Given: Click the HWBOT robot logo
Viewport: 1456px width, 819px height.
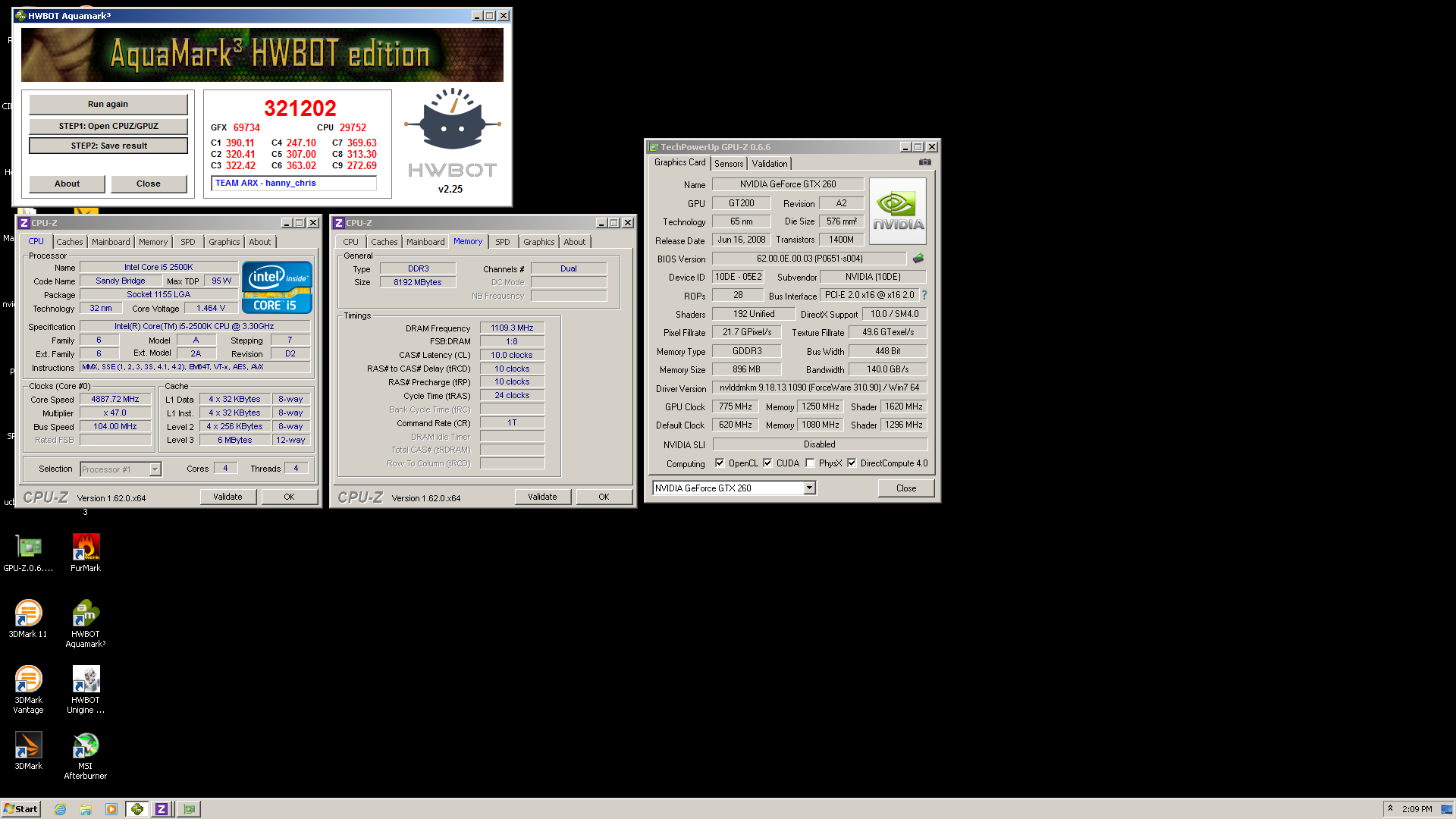Looking at the screenshot, I should (x=453, y=119).
